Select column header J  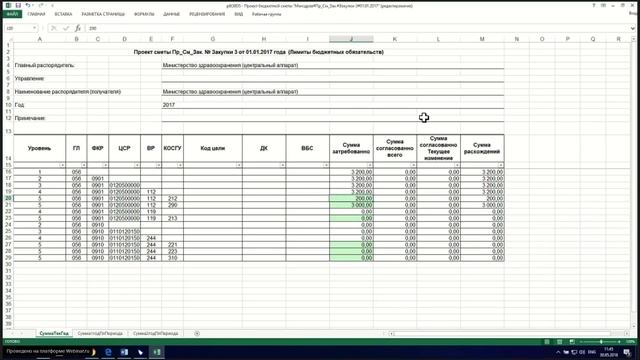351,39
